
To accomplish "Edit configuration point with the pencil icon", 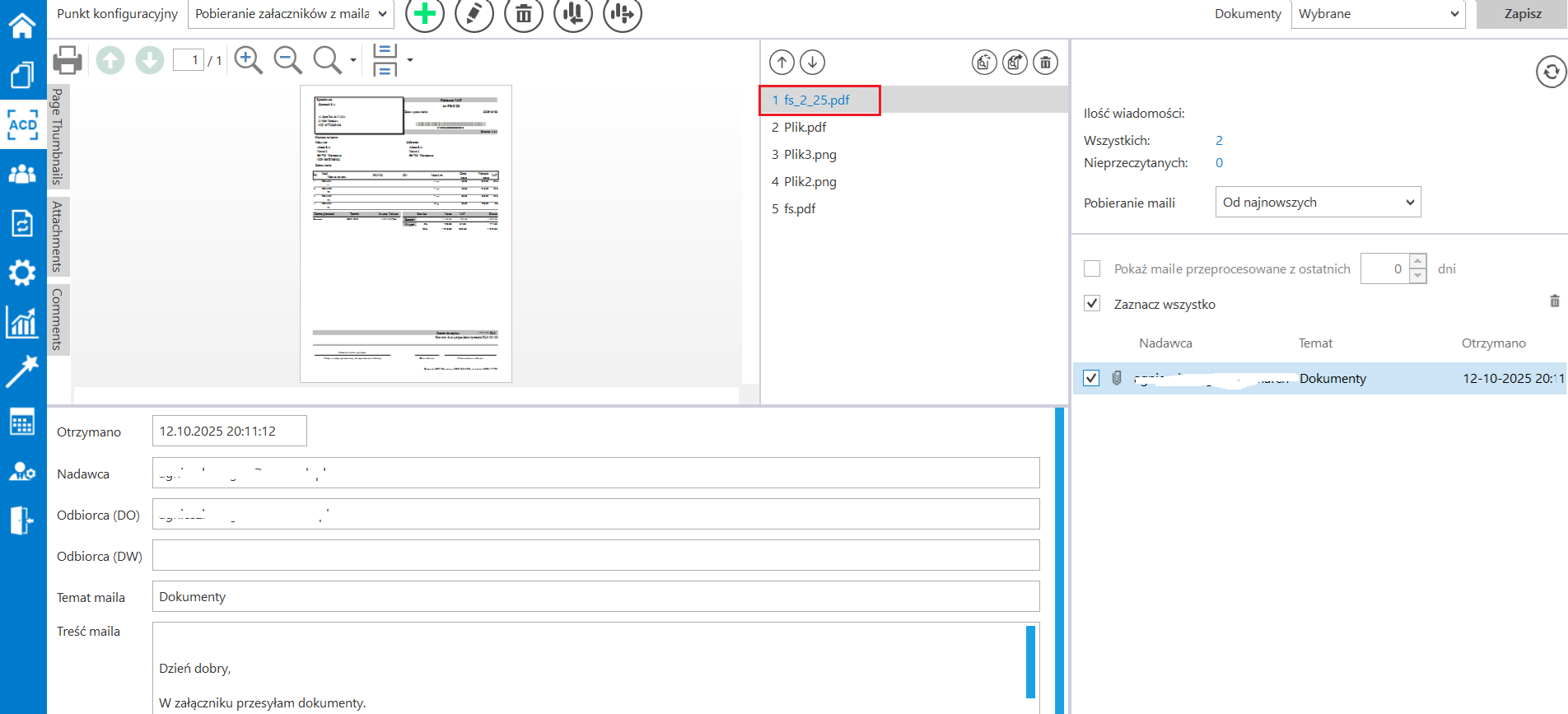I will click(x=474, y=14).
